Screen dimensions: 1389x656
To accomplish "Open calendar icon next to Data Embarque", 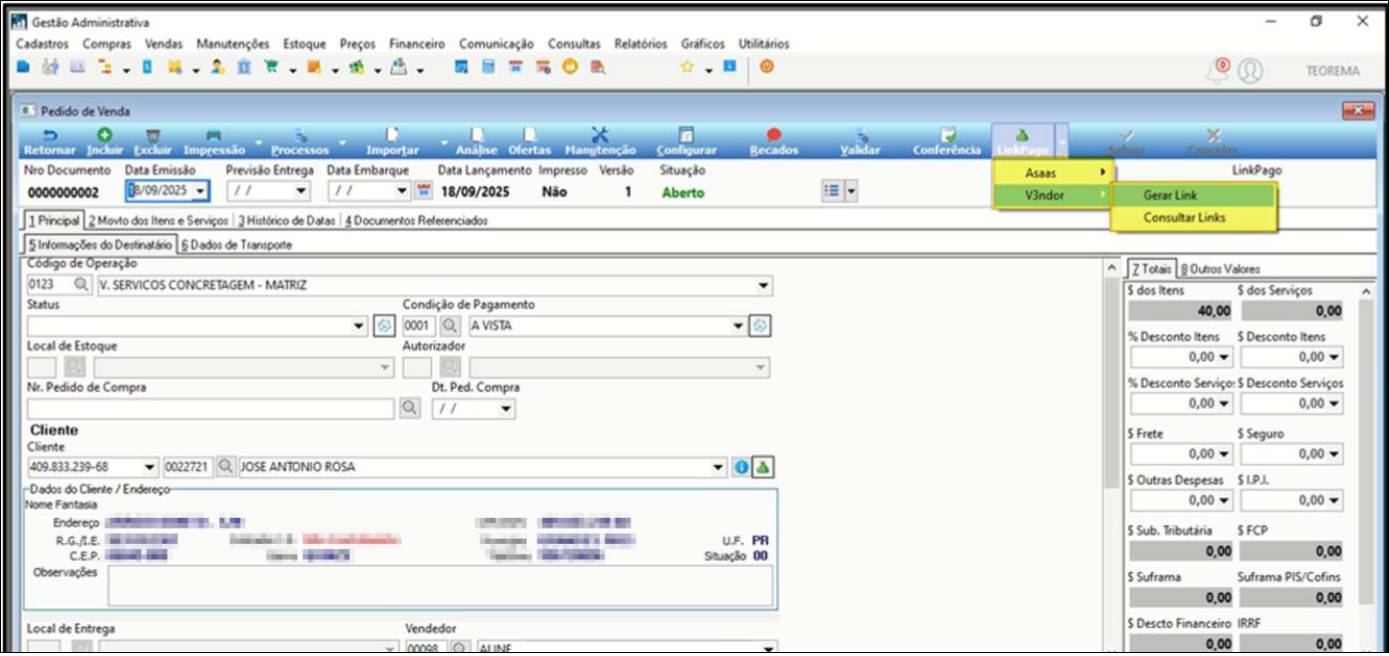I will coord(423,191).
